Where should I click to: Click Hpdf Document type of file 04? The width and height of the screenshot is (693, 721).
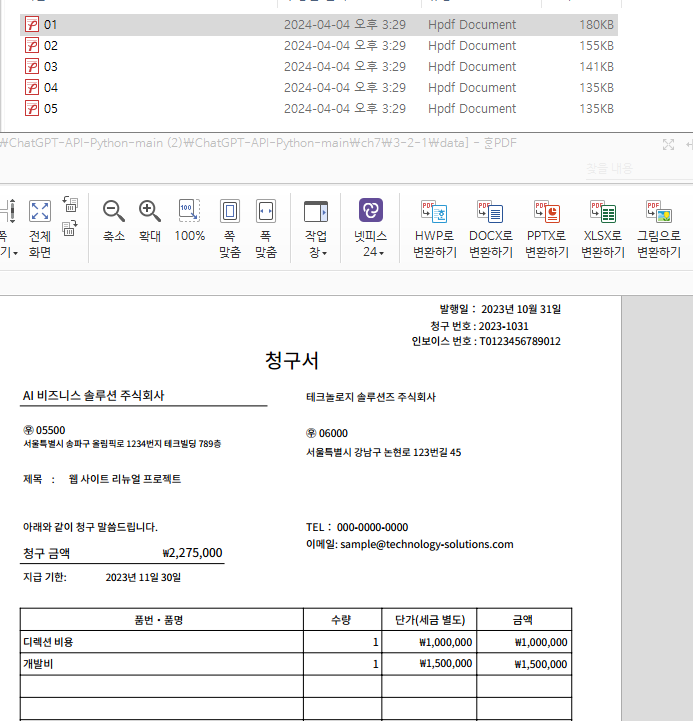click(472, 88)
